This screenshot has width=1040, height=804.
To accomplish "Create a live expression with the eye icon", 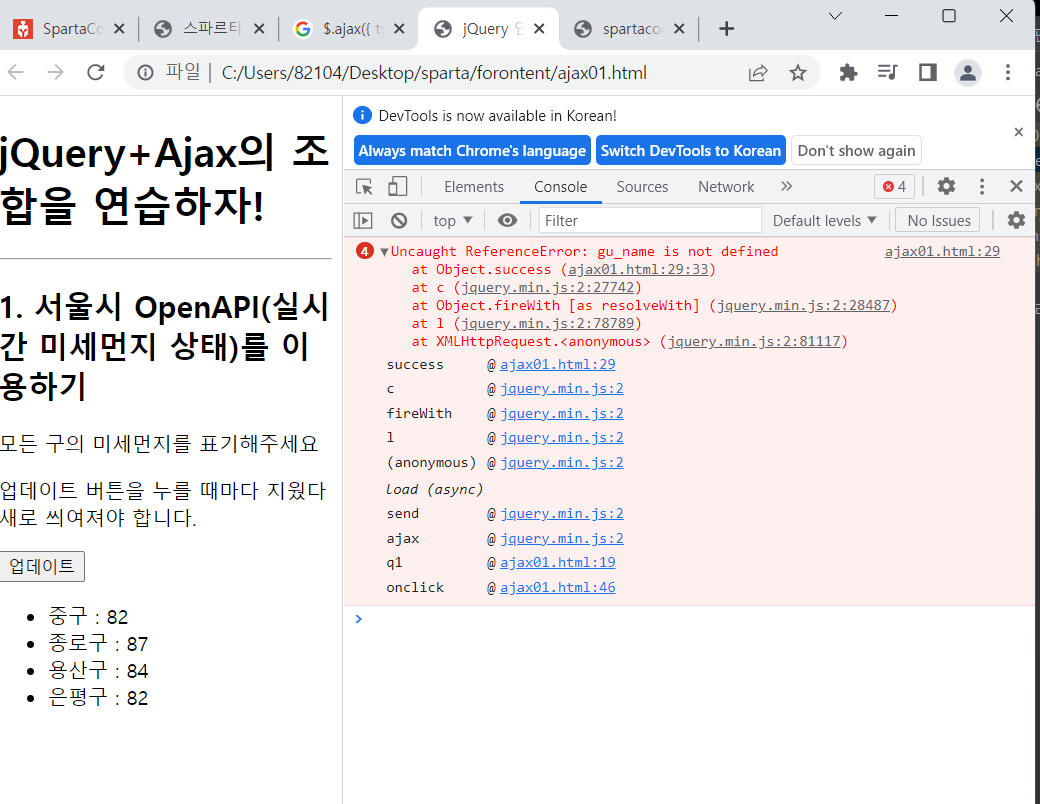I will coord(507,220).
